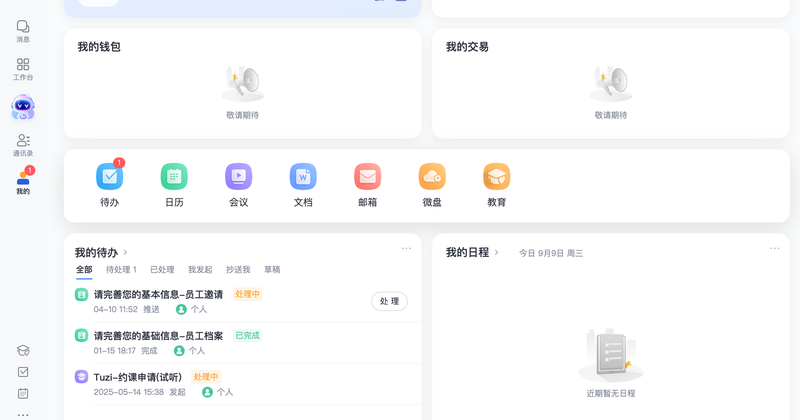The height and width of the screenshot is (420, 800).
Task: Open the robot assistant avatar
Action: (x=23, y=107)
